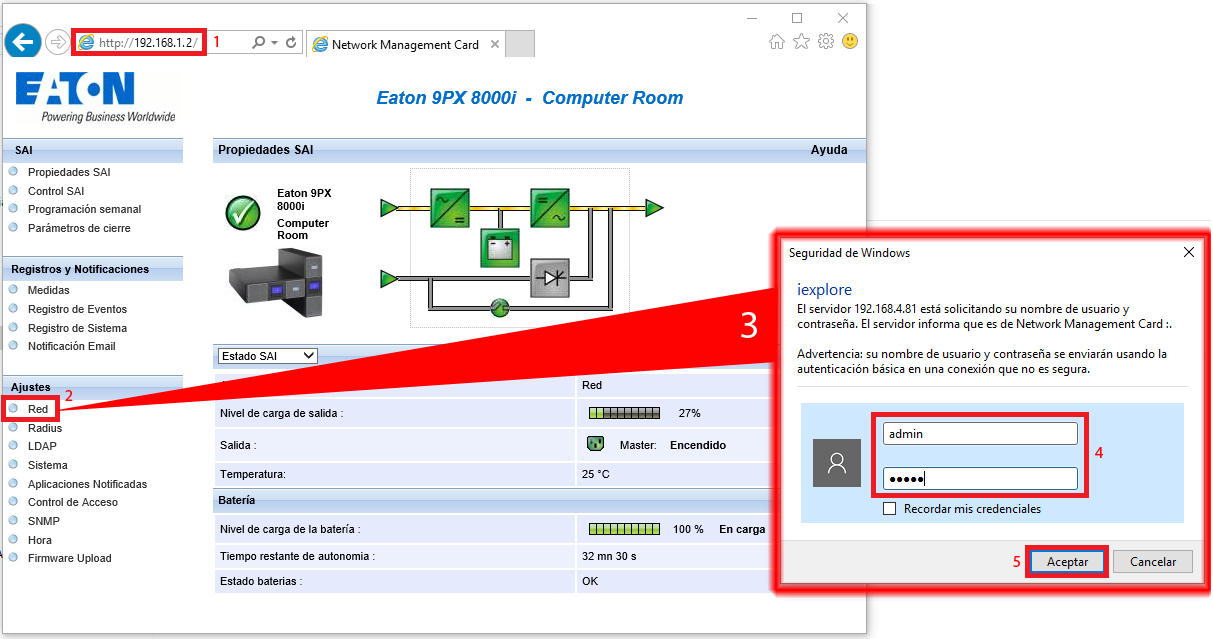Click the browser forward arrow button
This screenshot has width=1213, height=639.
(56, 42)
